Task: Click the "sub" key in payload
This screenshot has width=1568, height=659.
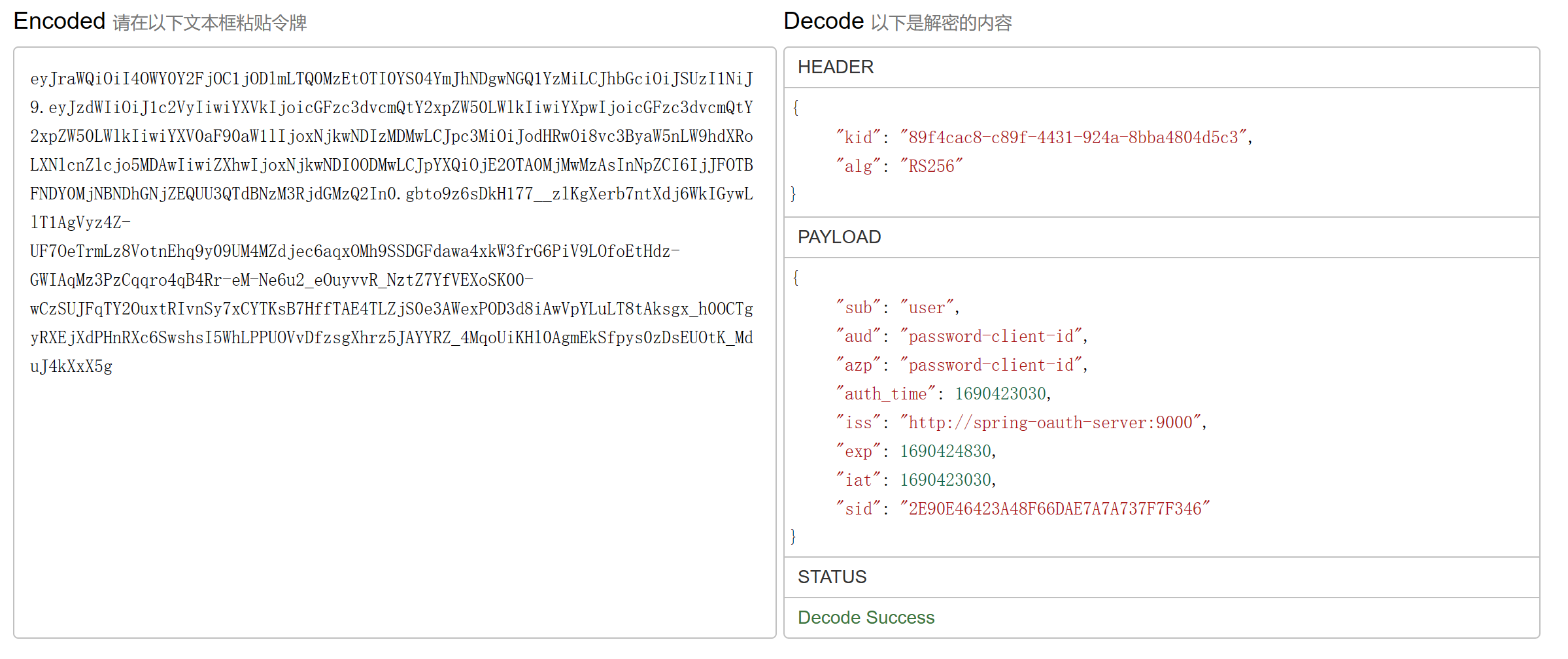Action: pyautogui.click(x=858, y=307)
